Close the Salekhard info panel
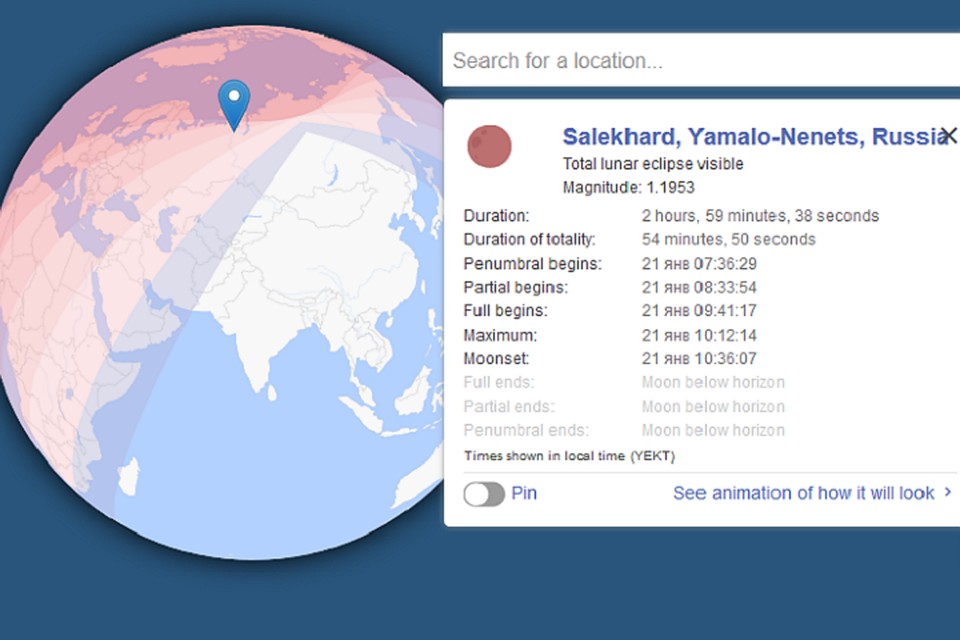Image resolution: width=960 pixels, height=640 pixels. (x=948, y=135)
